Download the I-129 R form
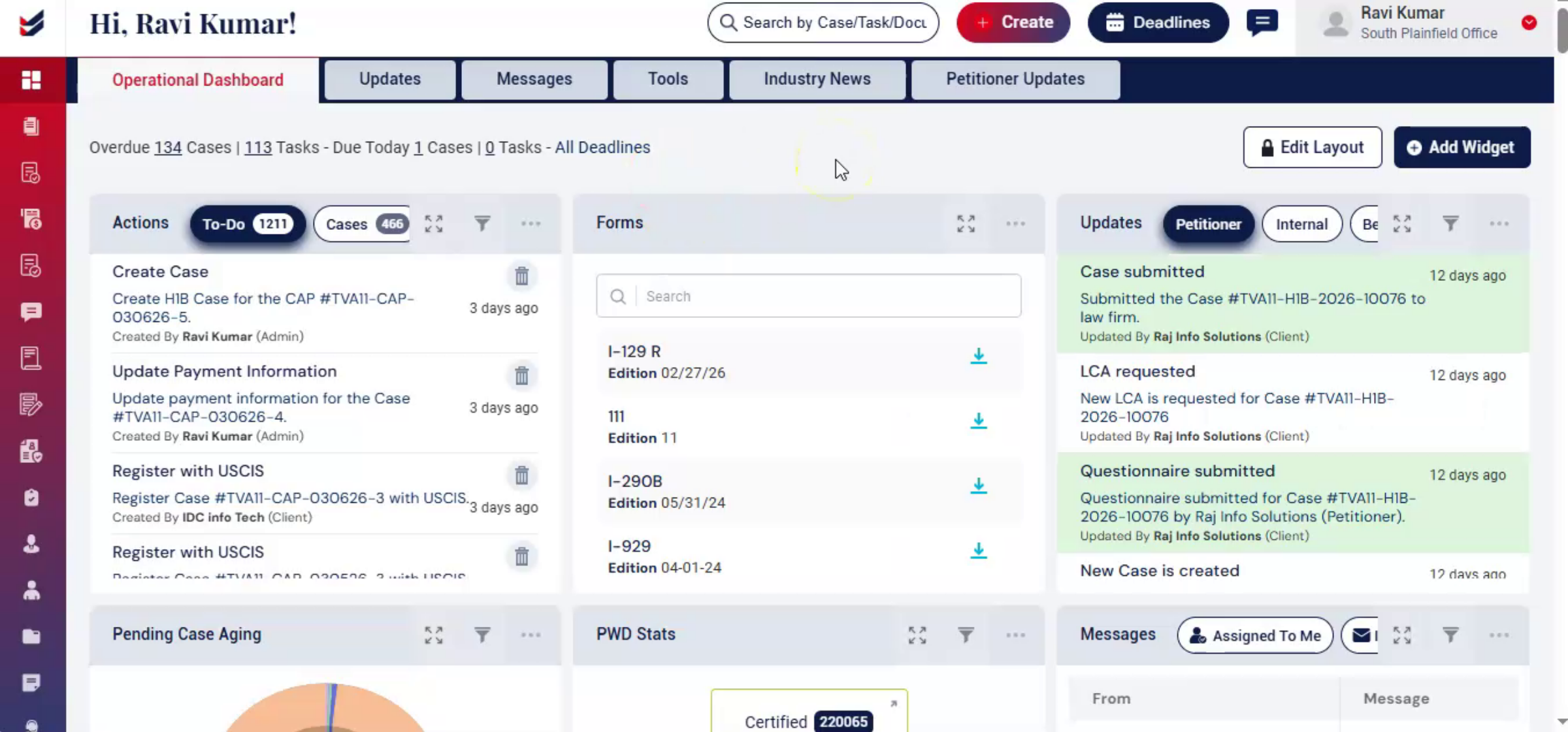Viewport: 1568px width, 732px height. point(978,356)
